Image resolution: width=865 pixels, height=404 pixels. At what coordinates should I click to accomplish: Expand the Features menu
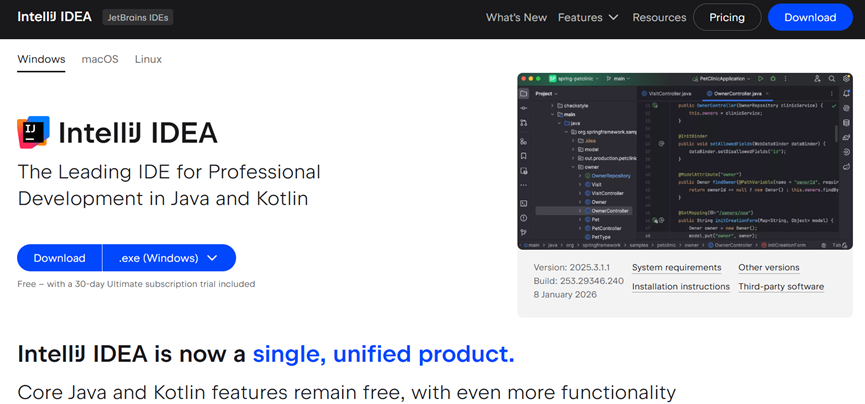tap(588, 17)
